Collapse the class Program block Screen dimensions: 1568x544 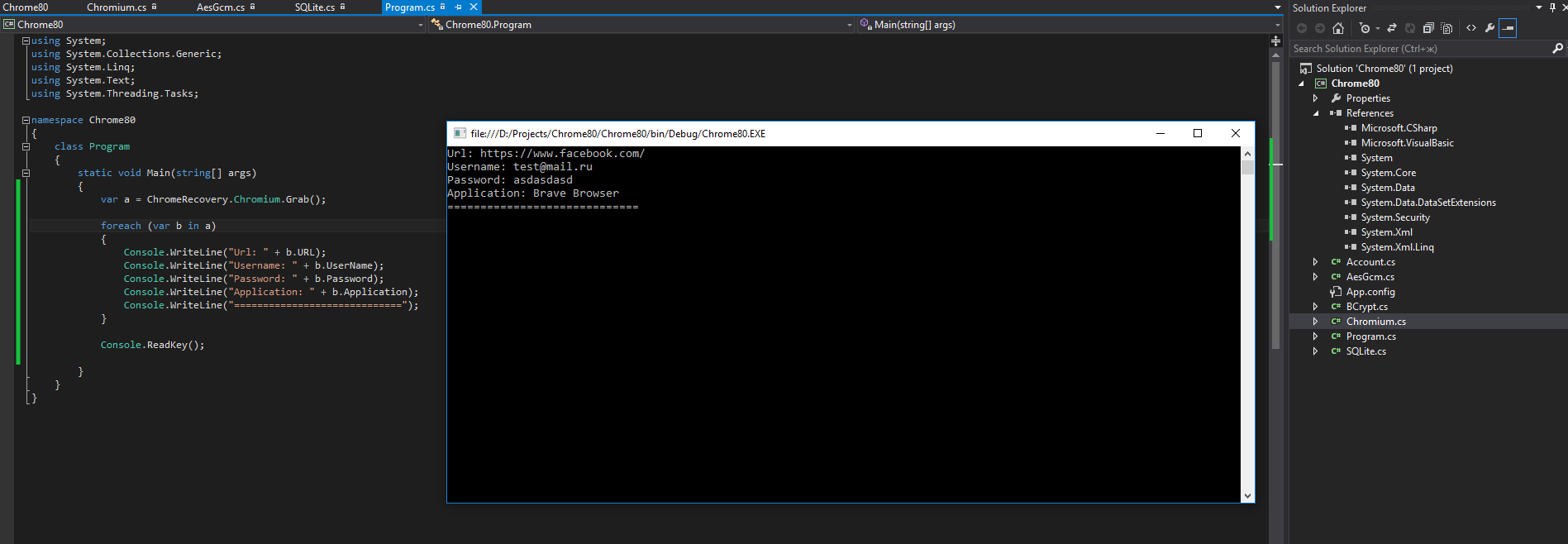[26, 146]
